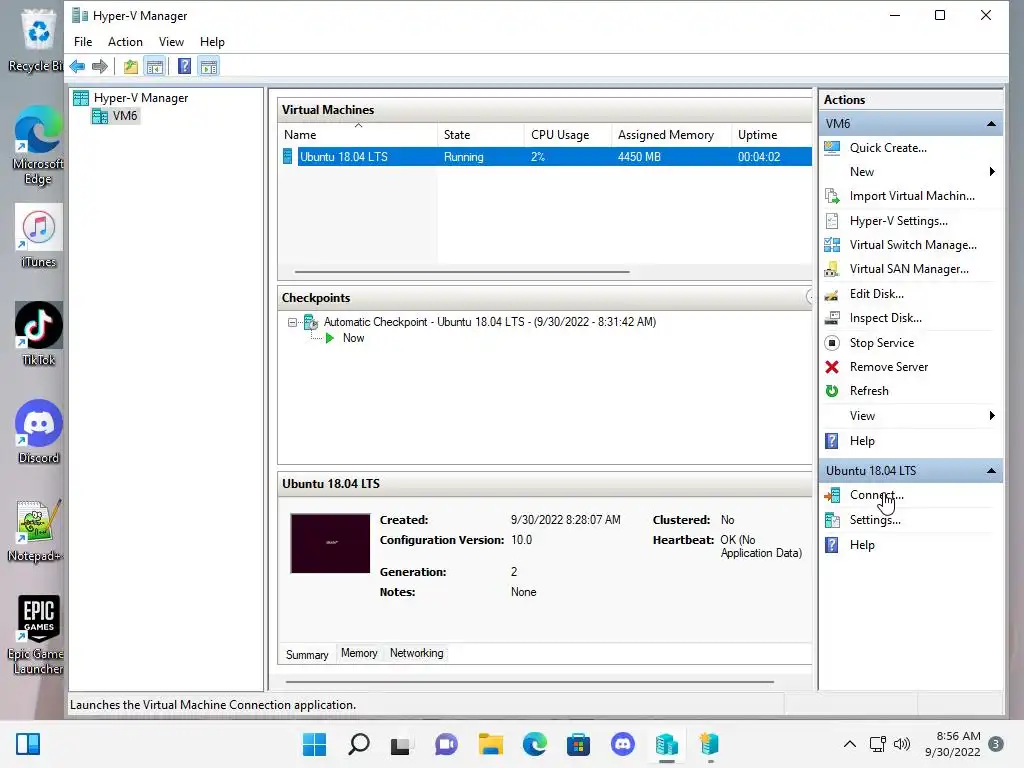Image resolution: width=1024 pixels, height=768 pixels.
Task: Click the Edit Disk icon
Action: [x=832, y=294]
